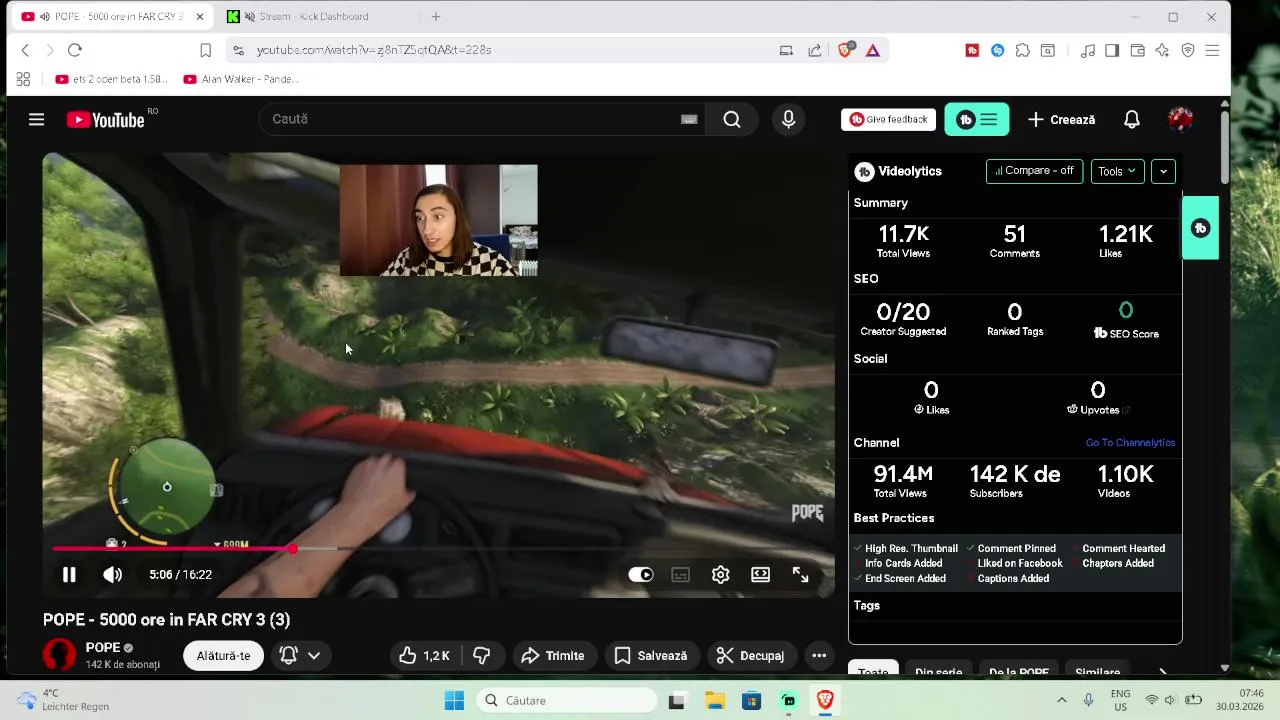The height and width of the screenshot is (720, 1280).
Task: Open Brave Wallet icon in toolbar
Action: (1137, 50)
